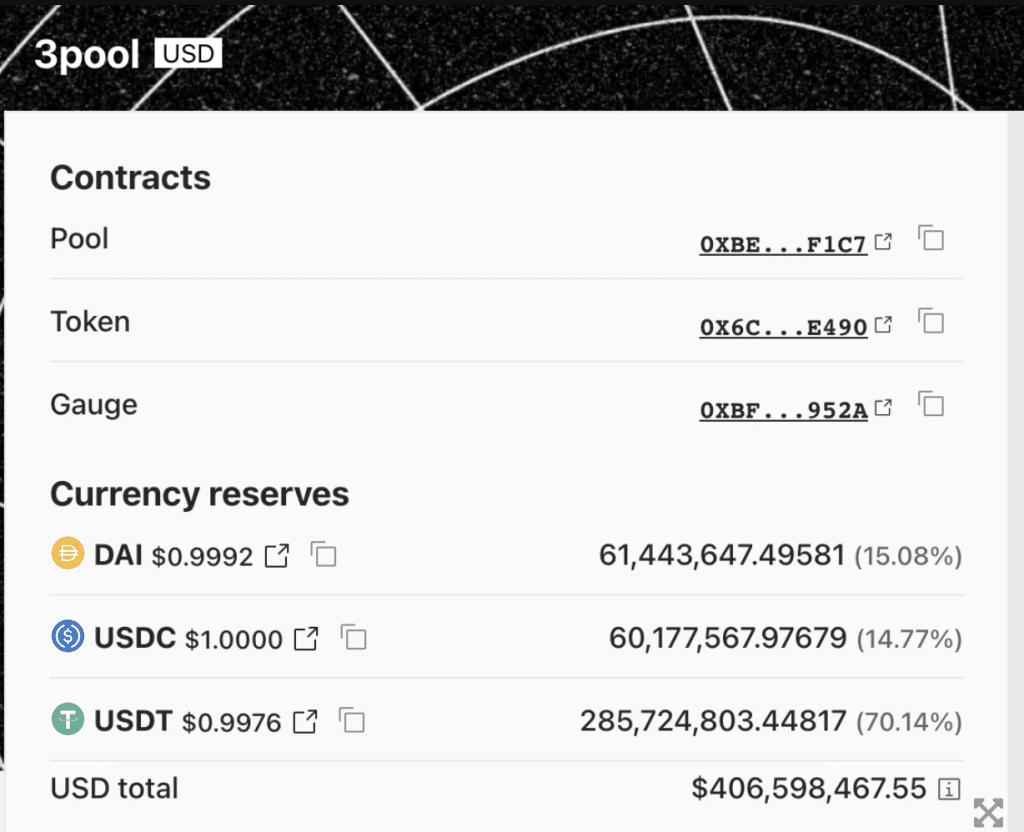The height and width of the screenshot is (832, 1024).
Task: Click the USD total value $406,598,467.55
Action: 808,788
